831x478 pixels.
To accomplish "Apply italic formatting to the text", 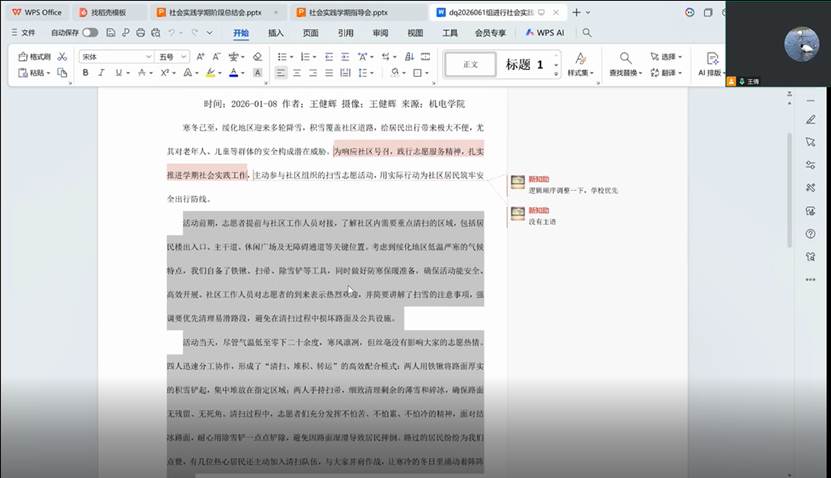I will pos(101,73).
